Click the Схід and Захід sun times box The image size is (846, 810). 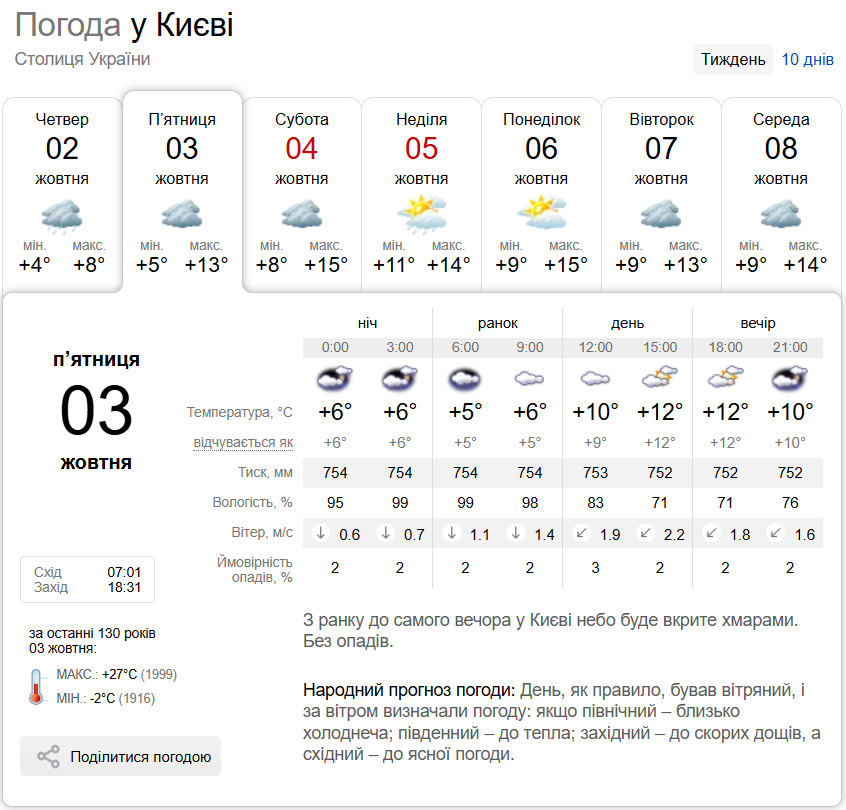click(x=87, y=580)
